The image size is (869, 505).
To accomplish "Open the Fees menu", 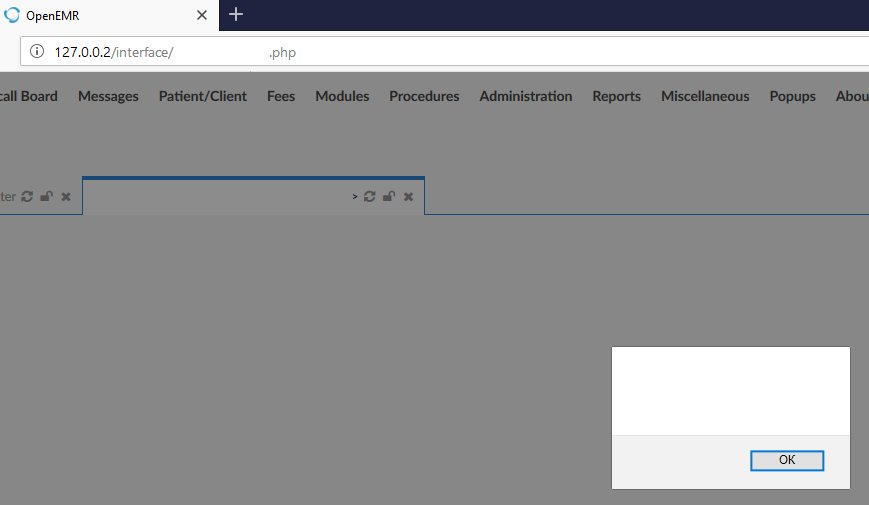I will [x=281, y=96].
